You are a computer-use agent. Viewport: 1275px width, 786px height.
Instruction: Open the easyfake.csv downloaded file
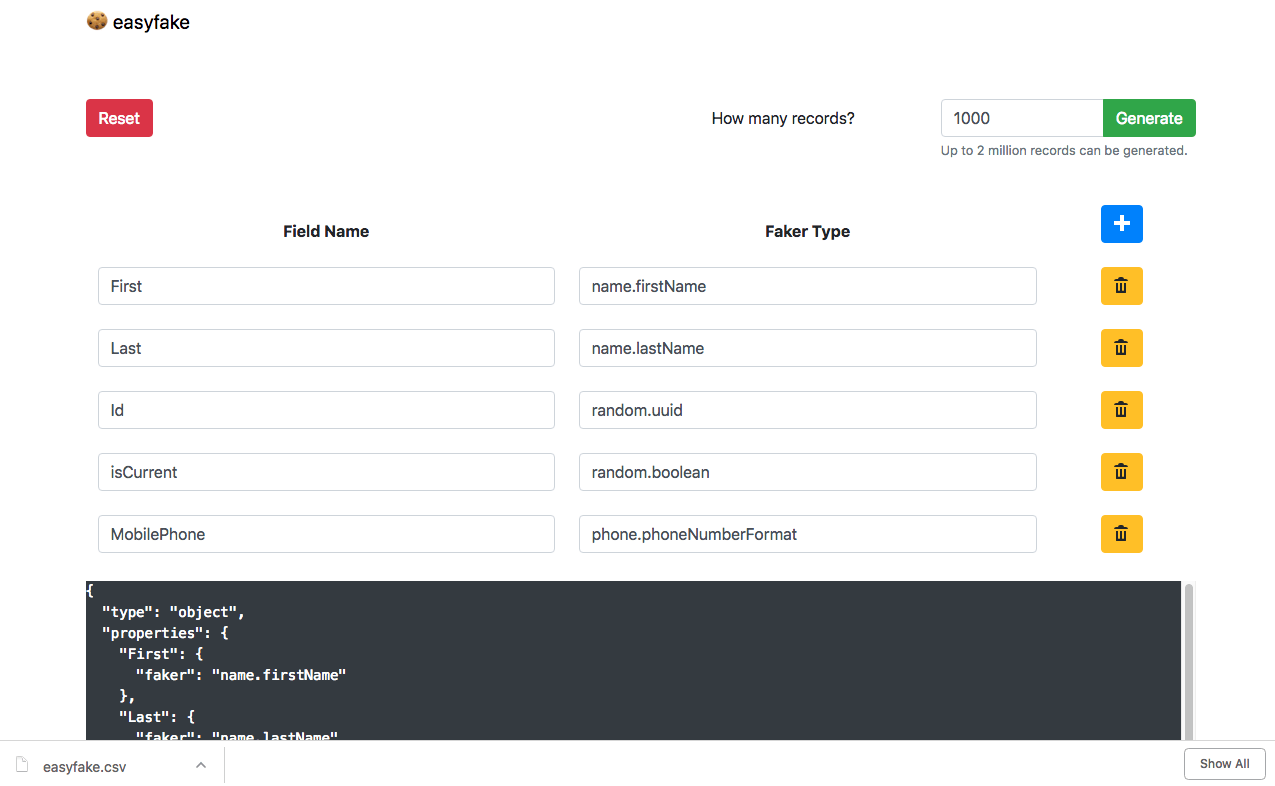85,767
